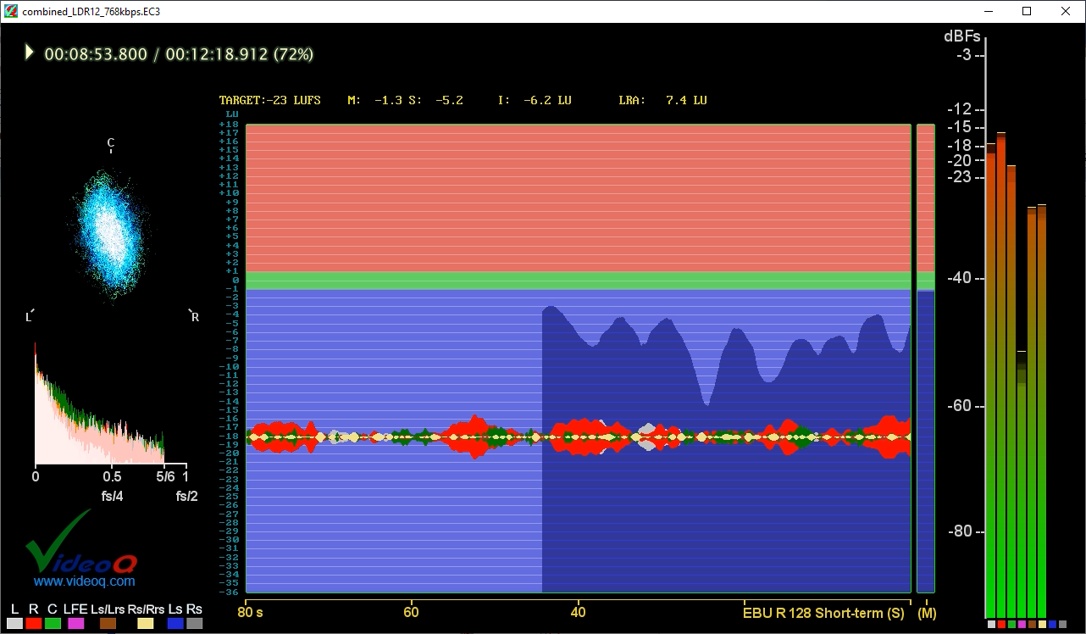Click the play triangle icon

point(28,54)
